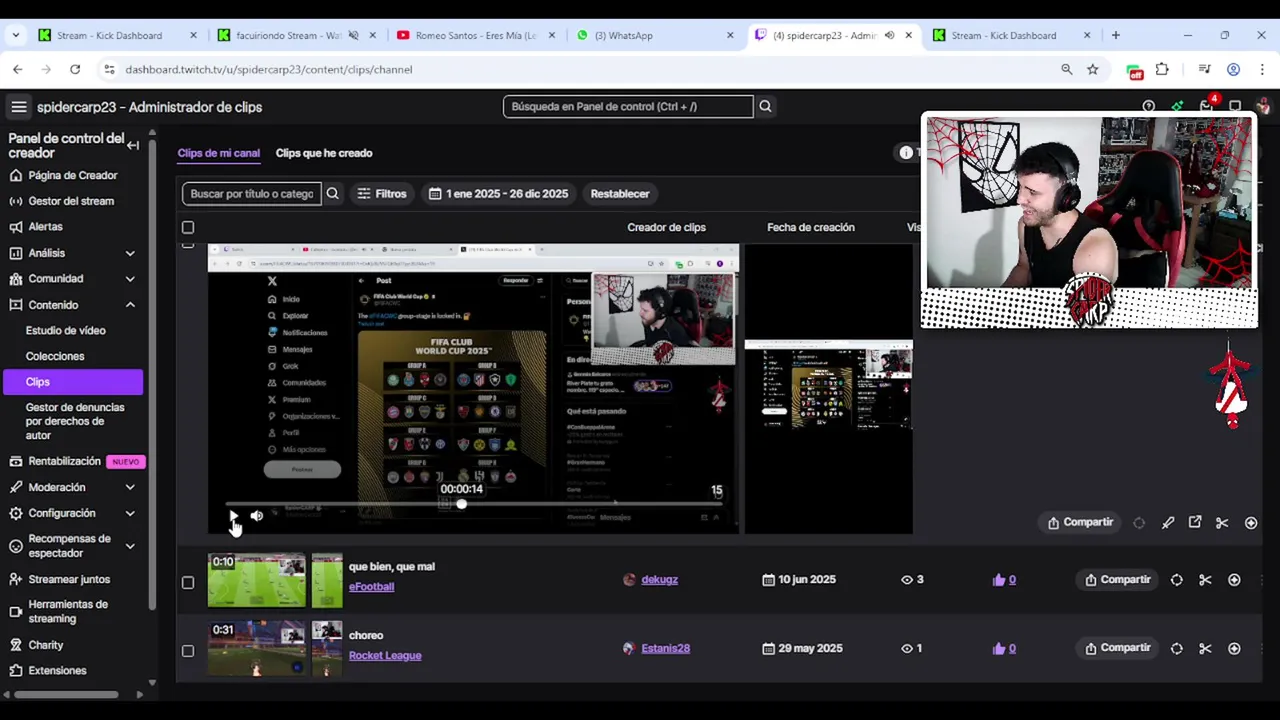This screenshot has height=720, width=1280.
Task: Expand Recompensas de espectador section
Action: coord(130,546)
